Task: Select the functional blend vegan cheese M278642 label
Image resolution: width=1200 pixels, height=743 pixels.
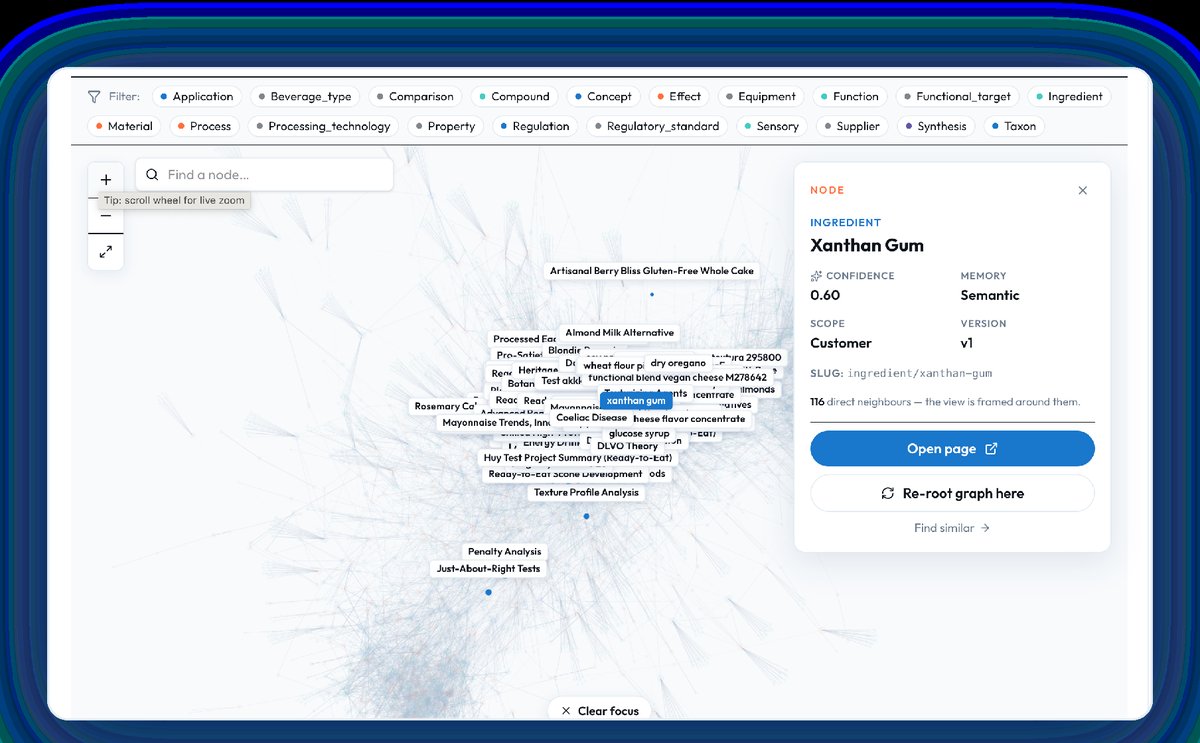Action: click(677, 377)
